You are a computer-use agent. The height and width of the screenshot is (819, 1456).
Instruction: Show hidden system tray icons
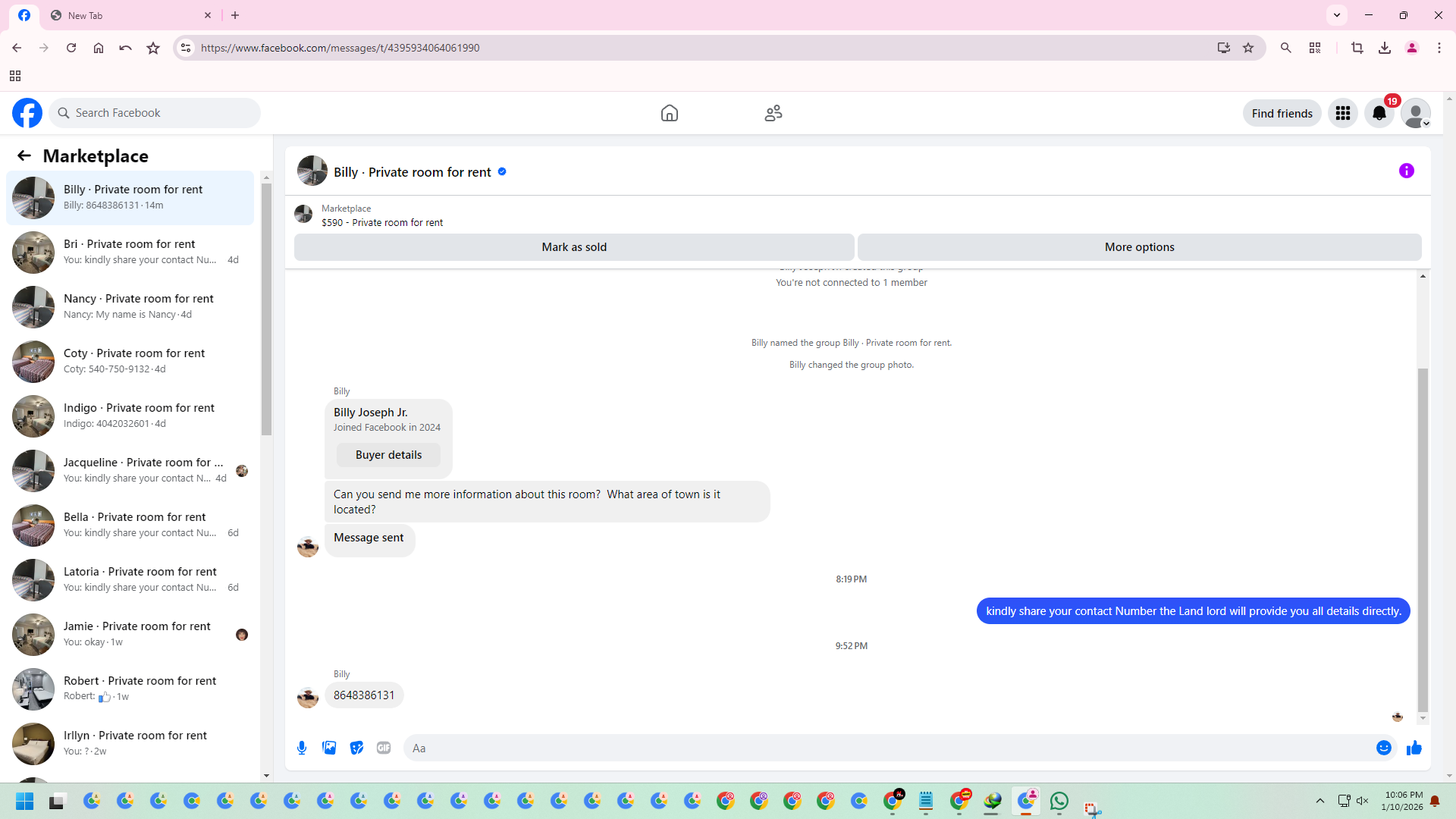(x=1320, y=801)
